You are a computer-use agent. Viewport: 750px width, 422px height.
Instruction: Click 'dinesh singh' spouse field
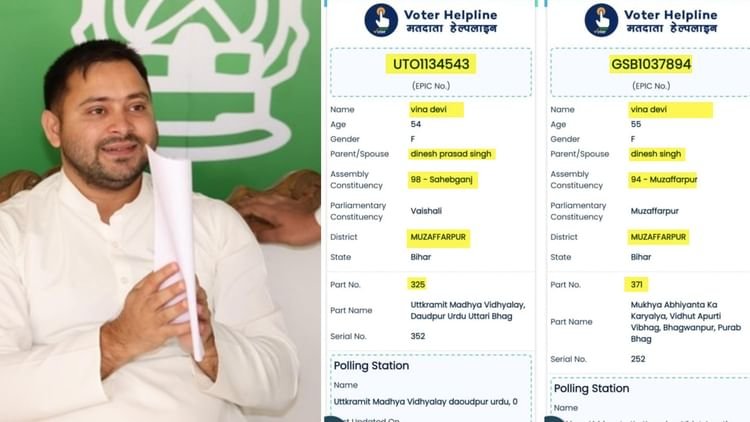(656, 154)
